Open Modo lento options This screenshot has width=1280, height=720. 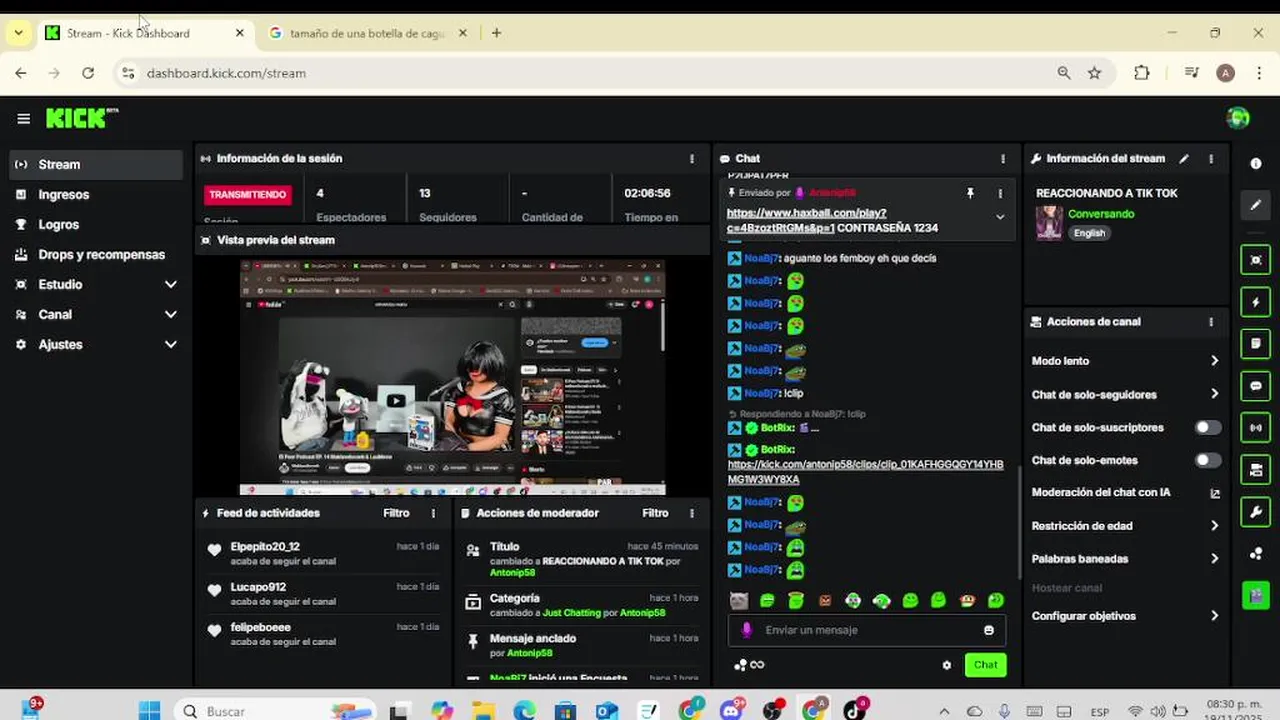tap(1126, 361)
